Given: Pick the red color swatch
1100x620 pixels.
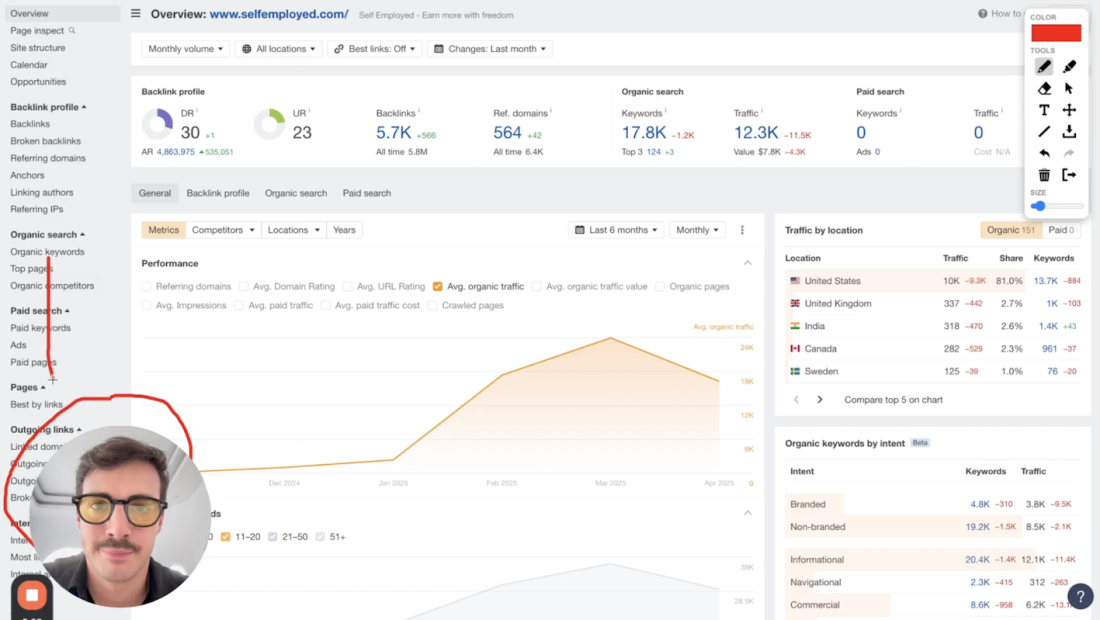Looking at the screenshot, I should point(1056,33).
